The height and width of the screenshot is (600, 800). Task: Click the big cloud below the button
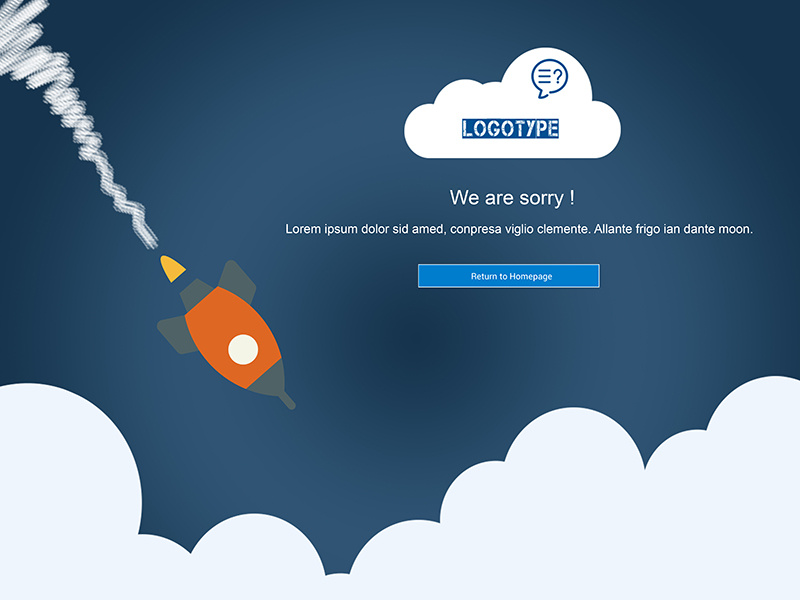pyautogui.click(x=541, y=505)
